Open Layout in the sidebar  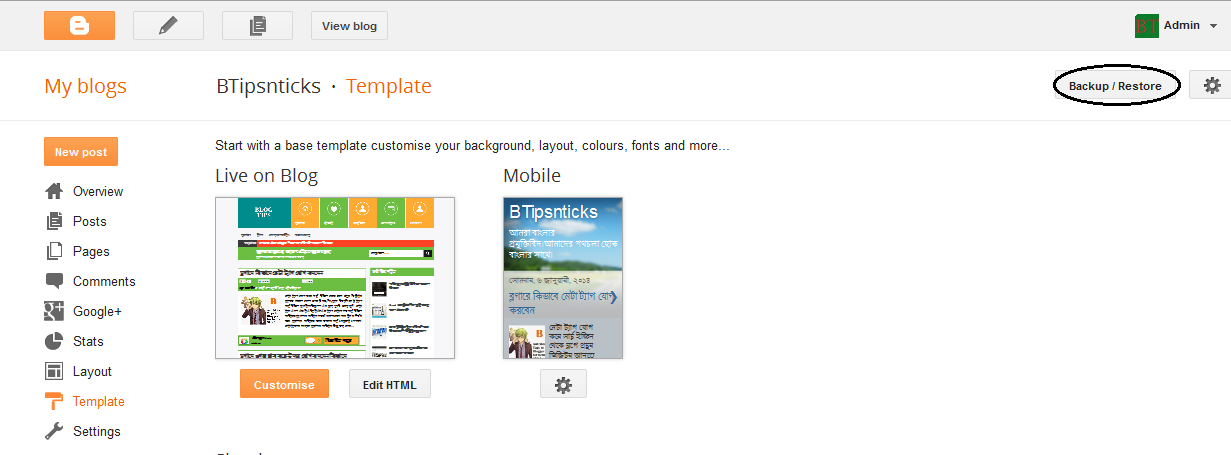[92, 371]
